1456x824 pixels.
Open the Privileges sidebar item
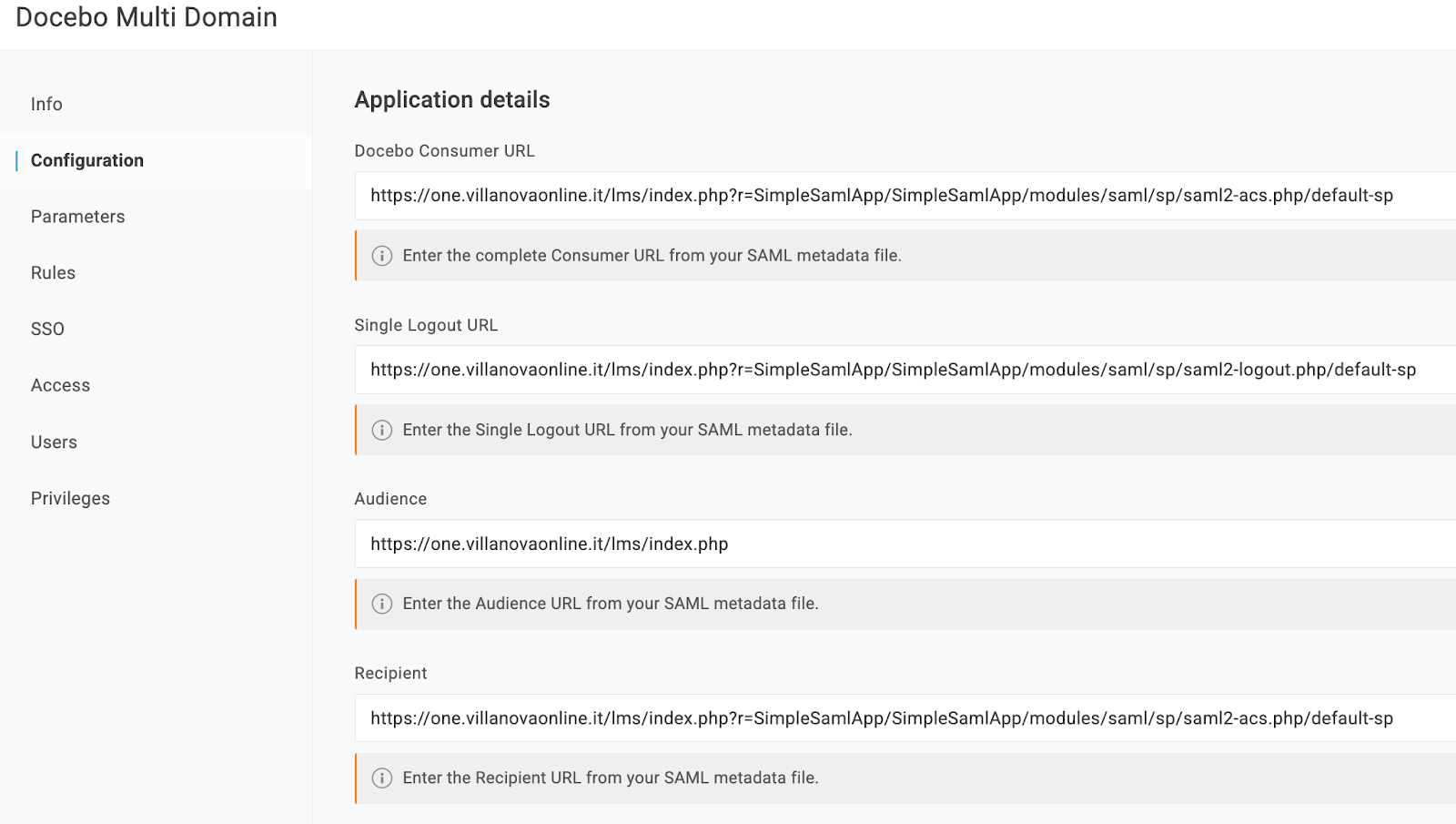point(70,498)
